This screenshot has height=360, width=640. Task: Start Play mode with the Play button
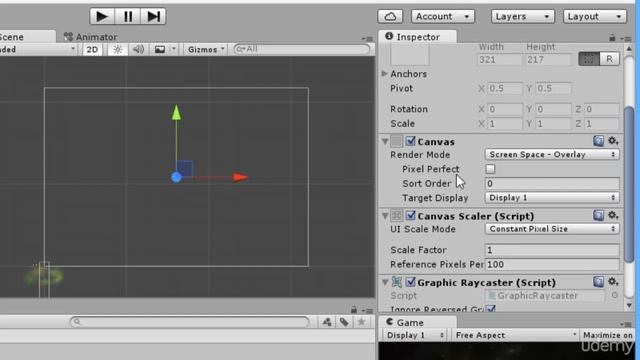[102, 16]
